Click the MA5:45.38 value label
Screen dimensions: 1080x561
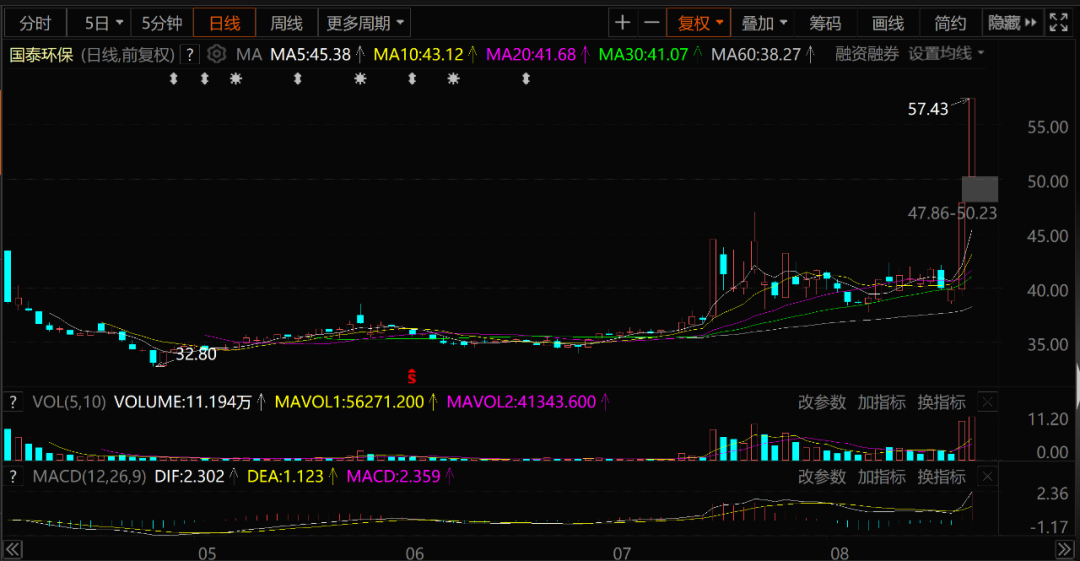[x=311, y=54]
